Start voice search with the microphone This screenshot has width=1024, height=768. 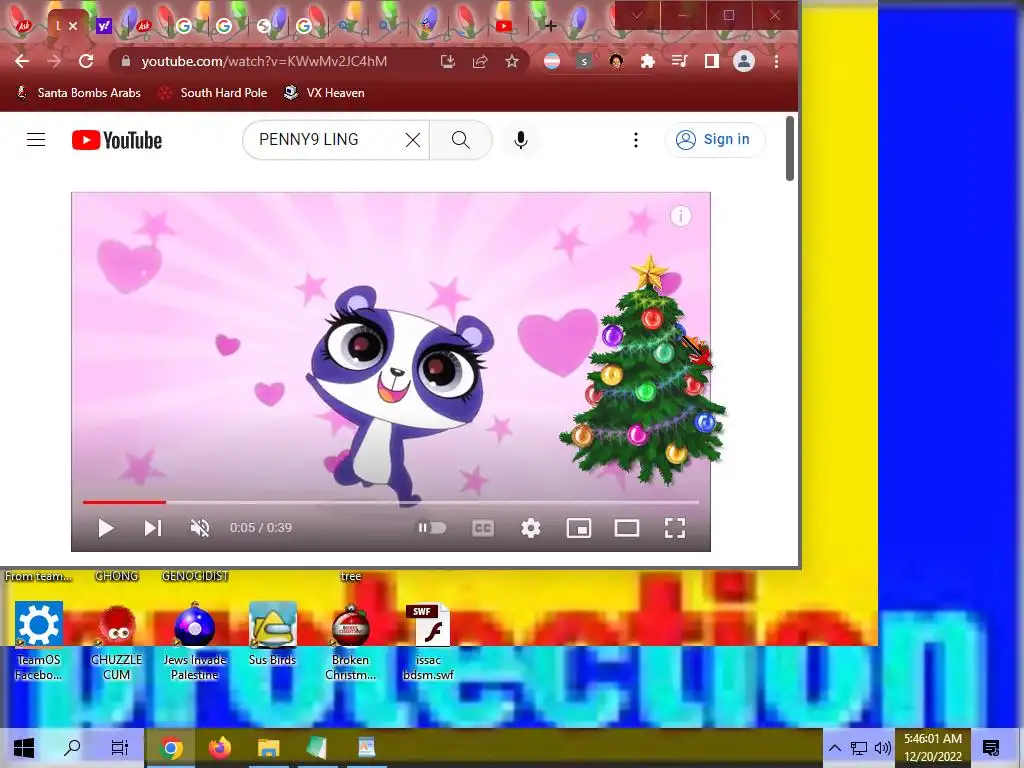520,140
